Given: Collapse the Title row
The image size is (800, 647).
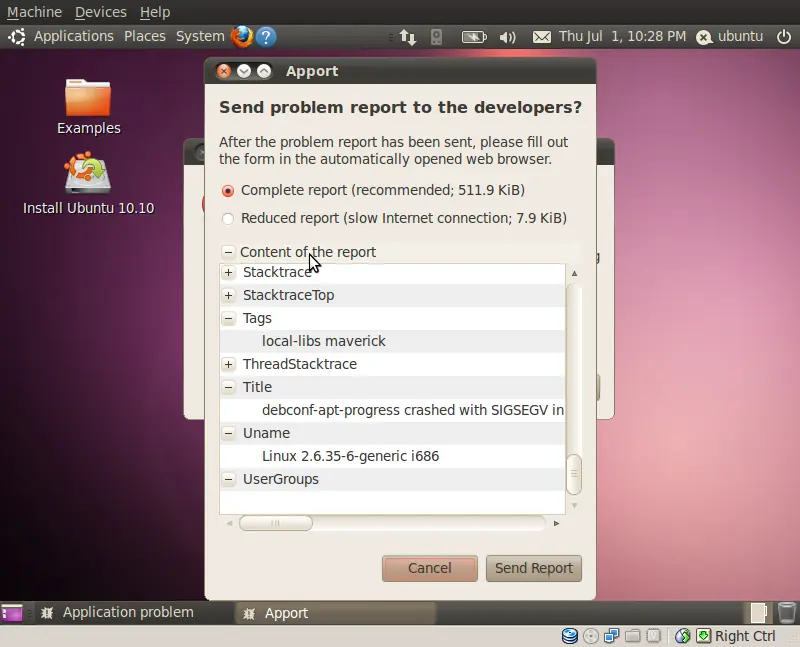Looking at the screenshot, I should coord(229,387).
